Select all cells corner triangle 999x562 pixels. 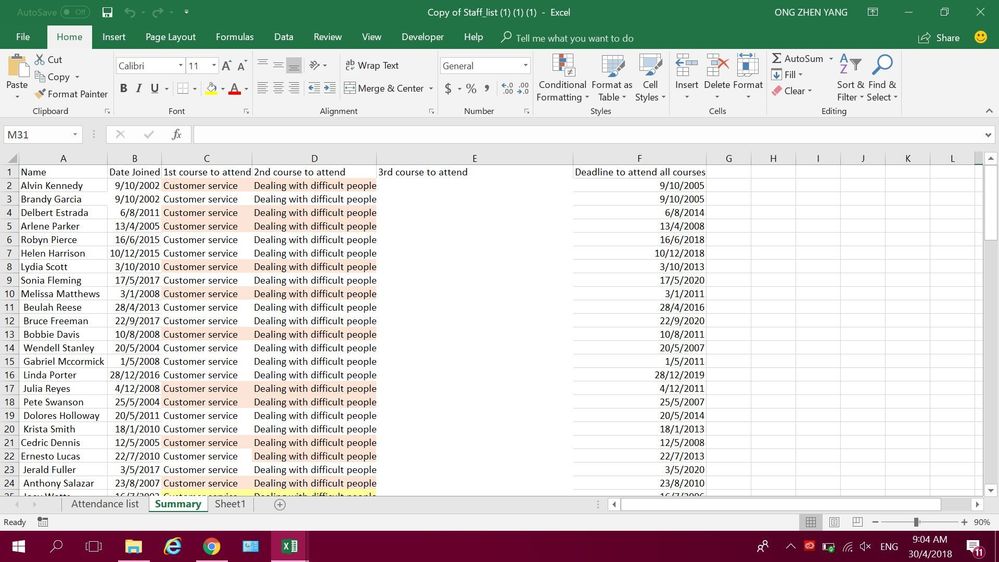pyautogui.click(x=11, y=158)
